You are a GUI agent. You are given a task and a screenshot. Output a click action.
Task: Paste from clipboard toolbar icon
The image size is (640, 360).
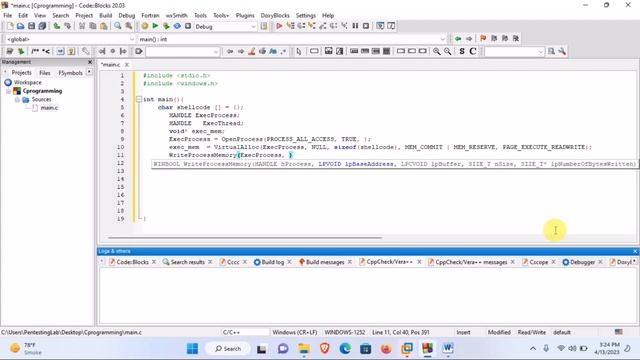(104, 26)
